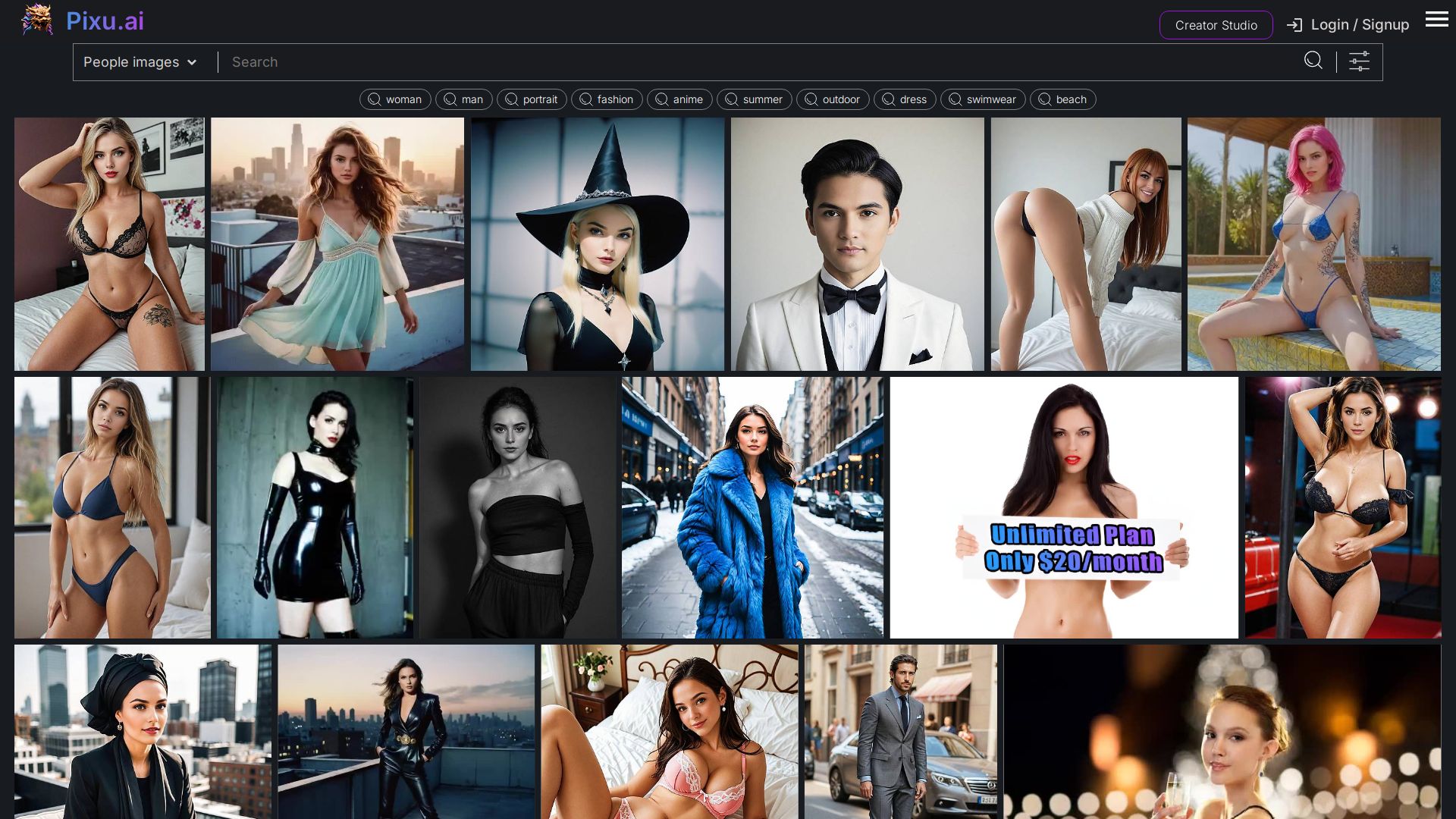The image size is (1456, 819).
Task: Open the Login / Signup link
Action: [1359, 25]
